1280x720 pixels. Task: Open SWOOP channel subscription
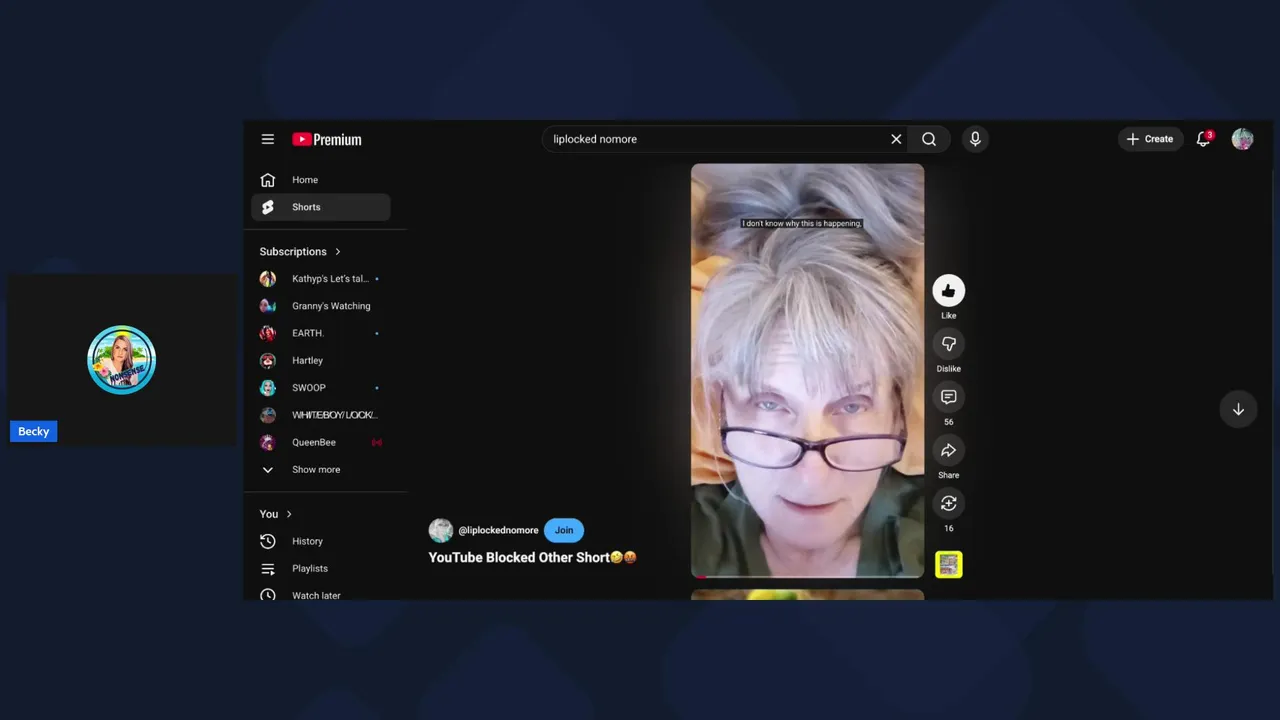(321, 388)
